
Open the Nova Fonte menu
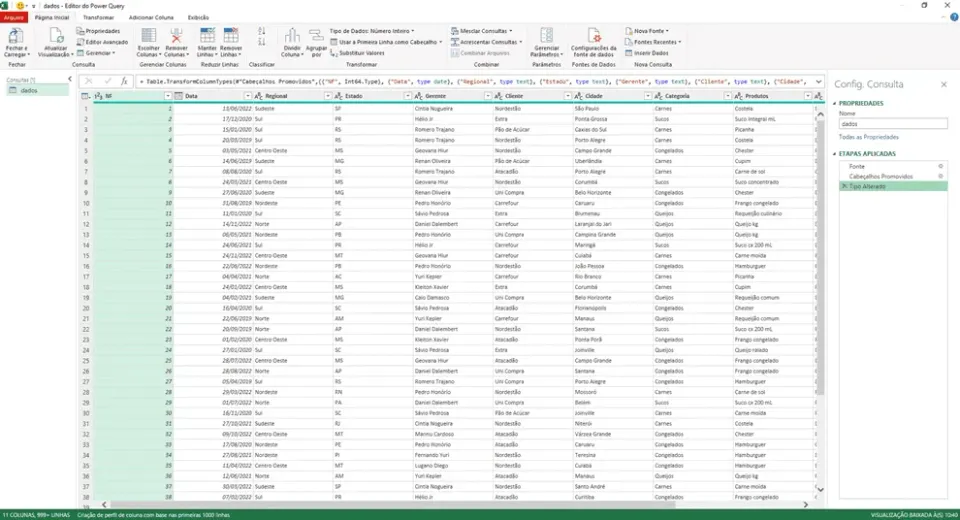coord(647,31)
